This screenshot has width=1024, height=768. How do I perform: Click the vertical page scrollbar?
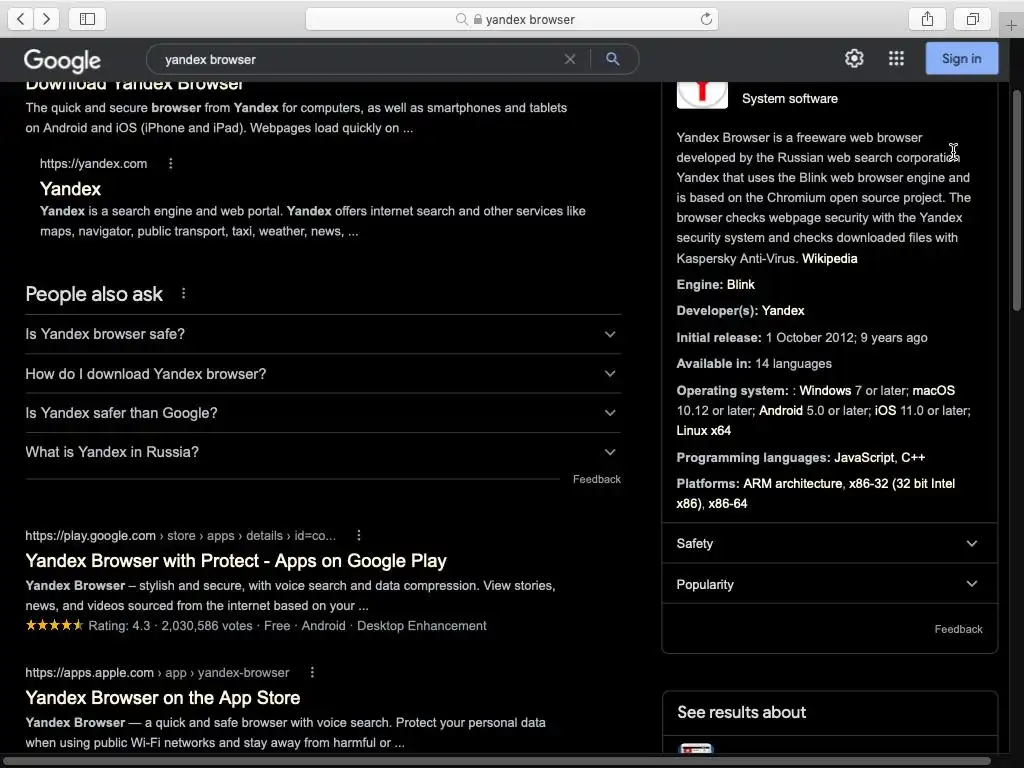pyautogui.click(x=1016, y=201)
